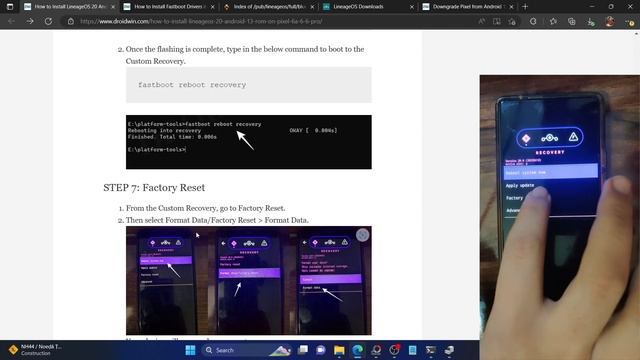Open Microsoft Edge from the taskbar

click(358, 350)
